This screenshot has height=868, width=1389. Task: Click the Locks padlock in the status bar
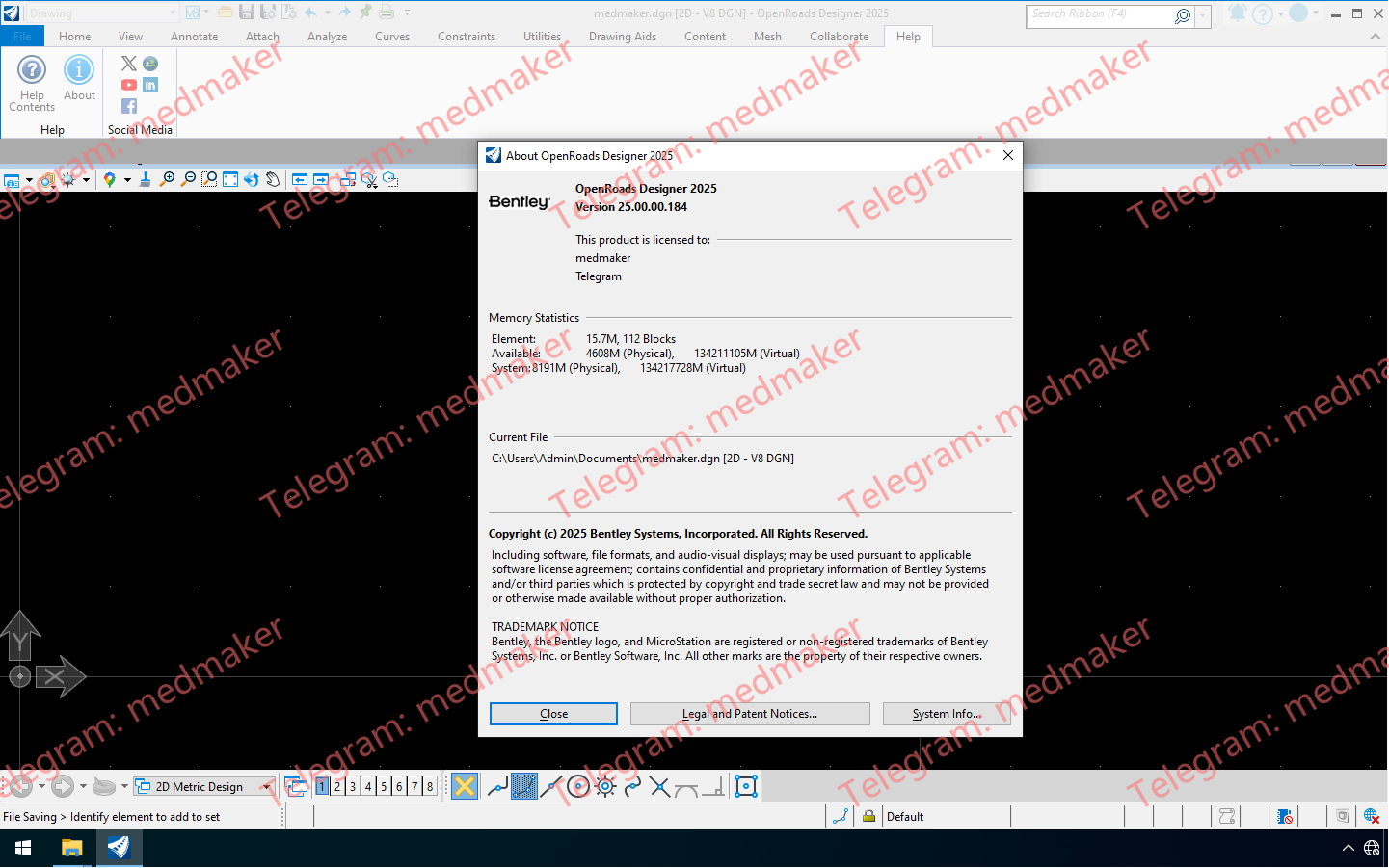click(868, 816)
